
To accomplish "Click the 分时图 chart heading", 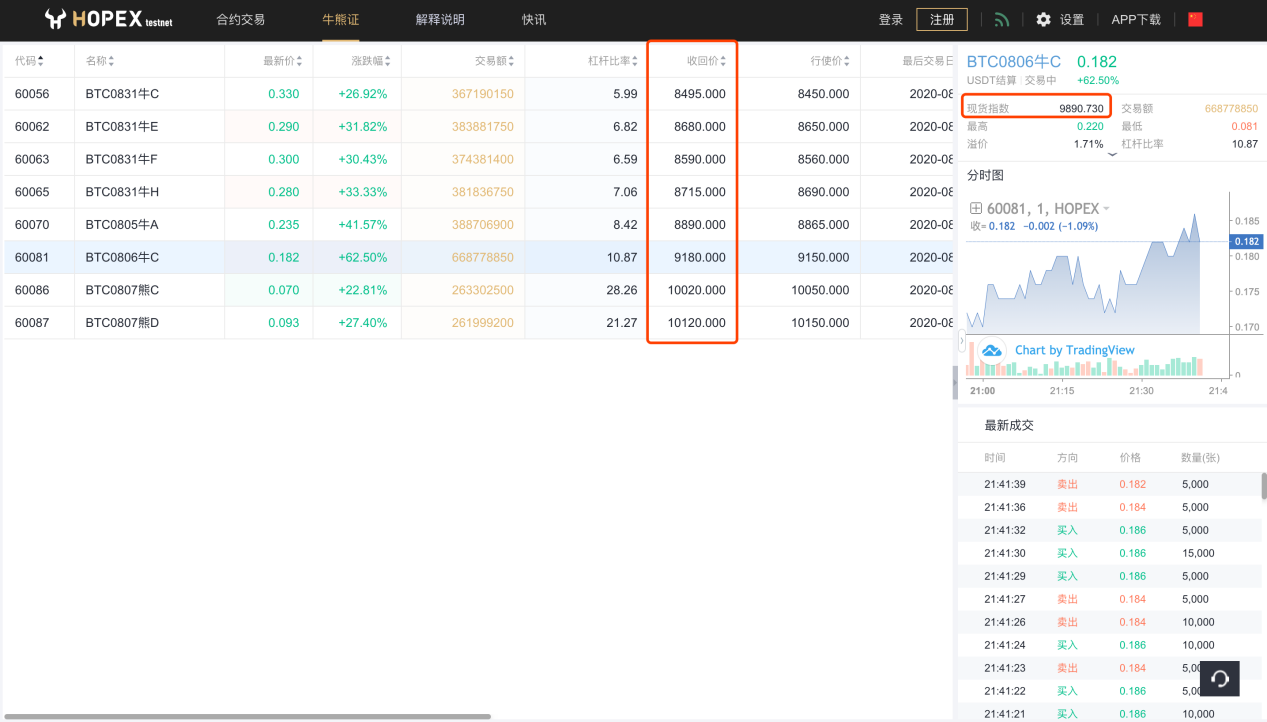I will (985, 175).
